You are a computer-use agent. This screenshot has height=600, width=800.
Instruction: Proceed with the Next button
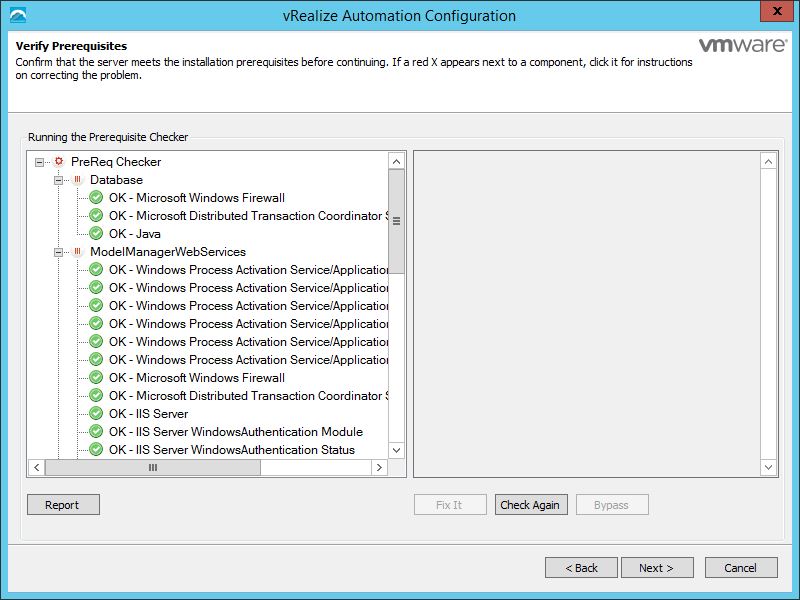[655, 567]
